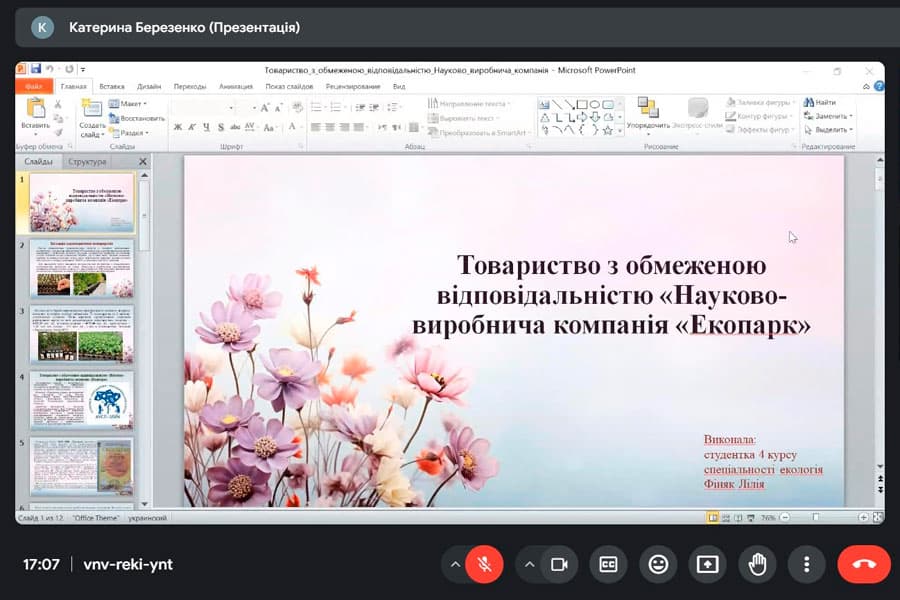This screenshot has width=900, height=600.
Task: Toggle italic formatting in the font group
Action: click(192, 126)
